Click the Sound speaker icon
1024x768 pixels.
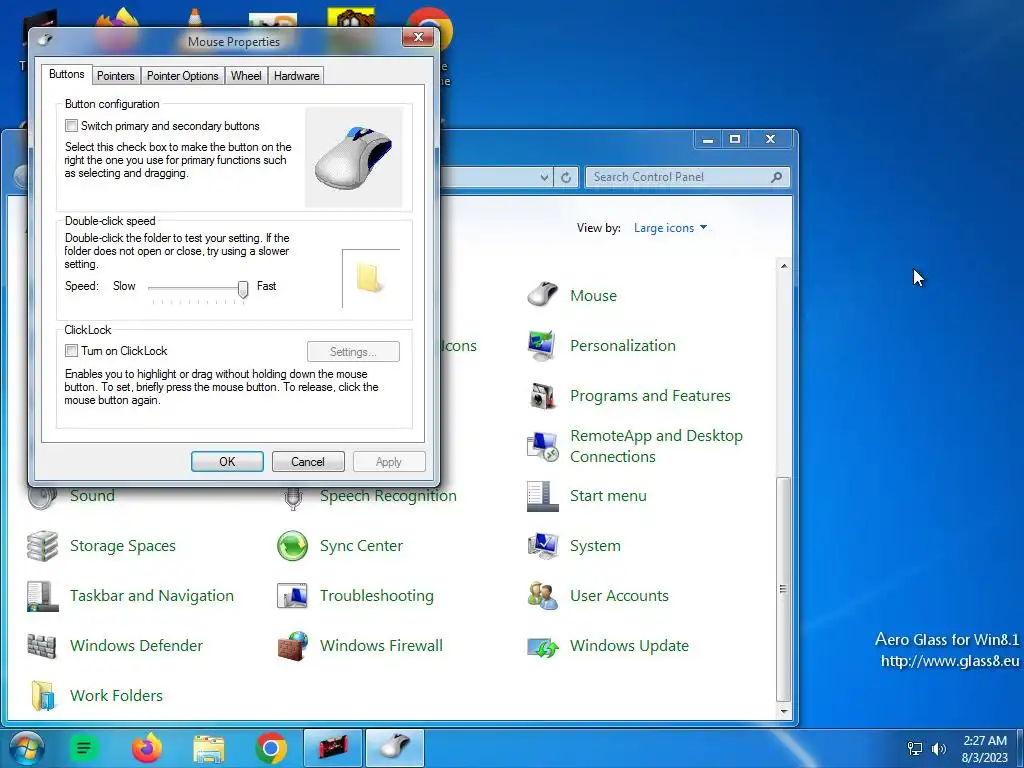[42, 498]
